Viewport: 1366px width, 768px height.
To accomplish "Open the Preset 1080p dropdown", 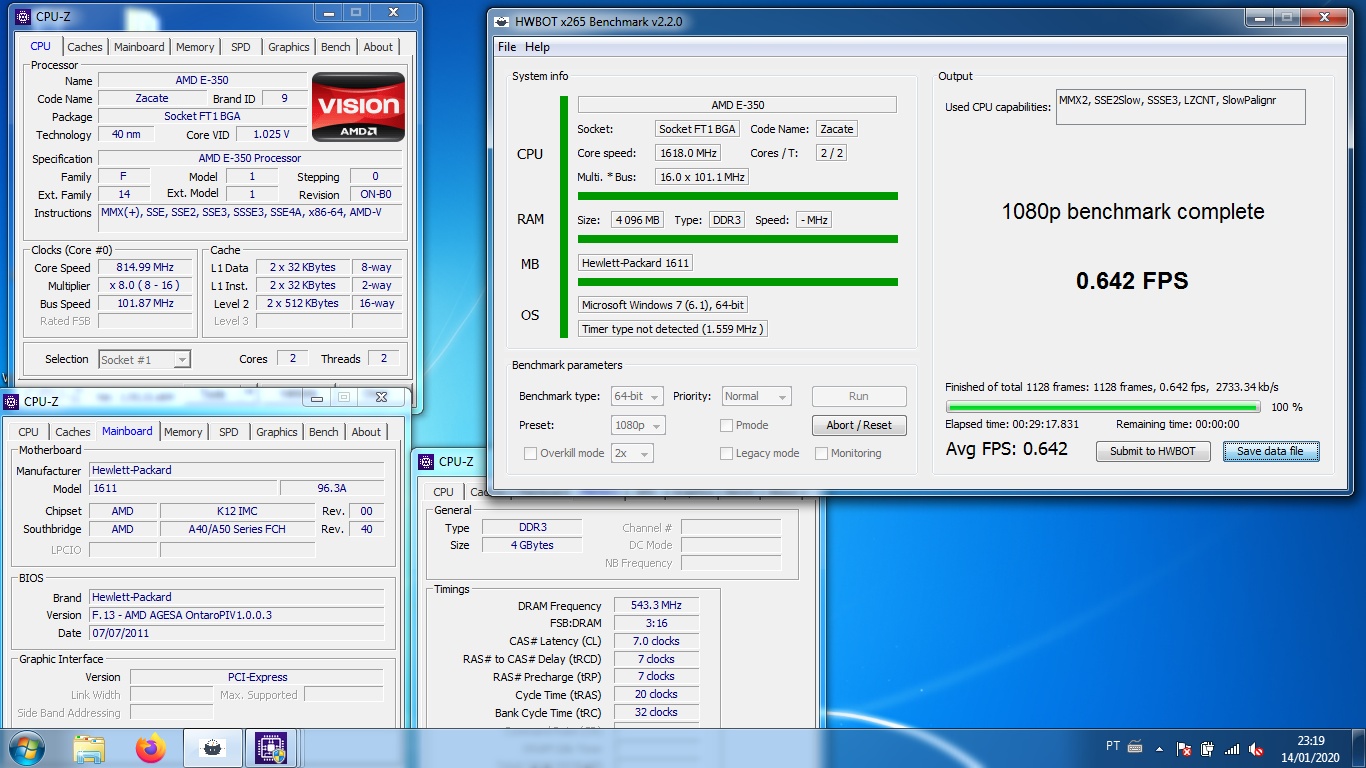I will point(640,425).
